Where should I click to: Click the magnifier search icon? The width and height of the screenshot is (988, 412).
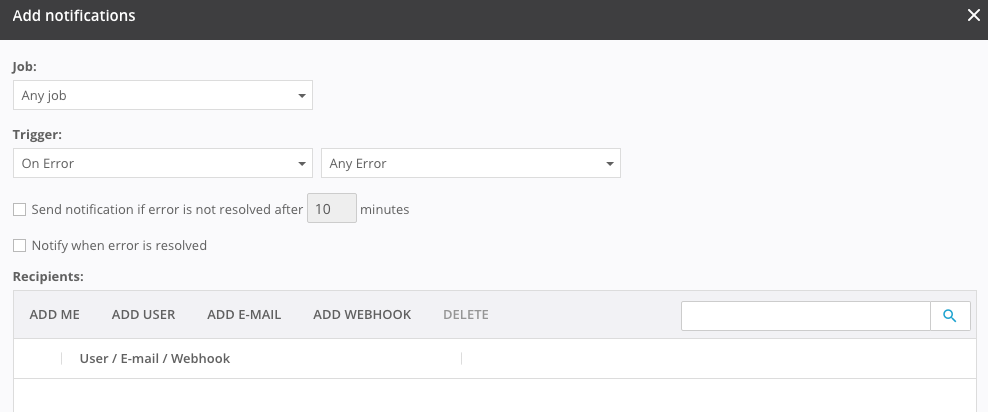coord(950,316)
